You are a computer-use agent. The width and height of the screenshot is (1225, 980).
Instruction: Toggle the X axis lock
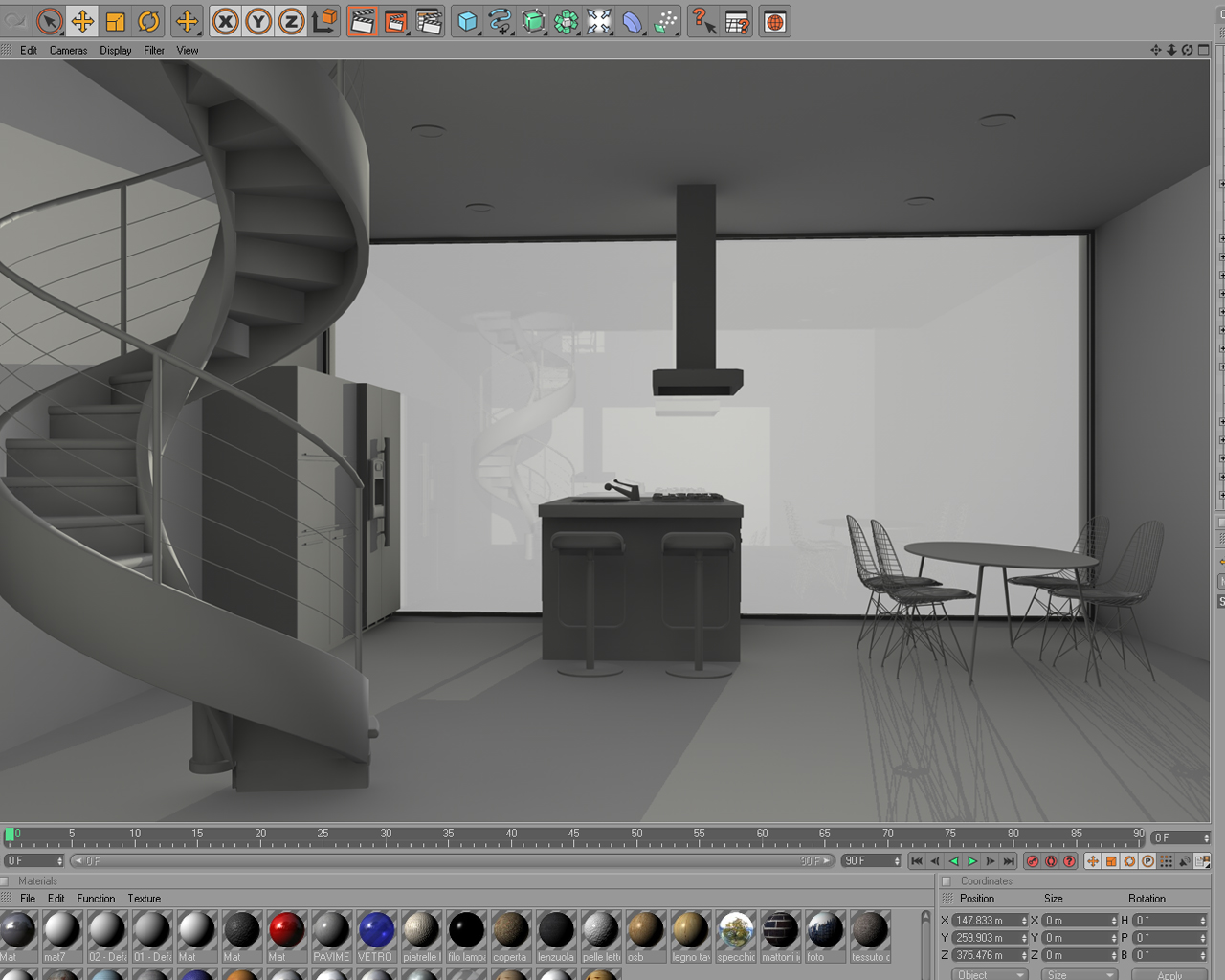click(225, 20)
